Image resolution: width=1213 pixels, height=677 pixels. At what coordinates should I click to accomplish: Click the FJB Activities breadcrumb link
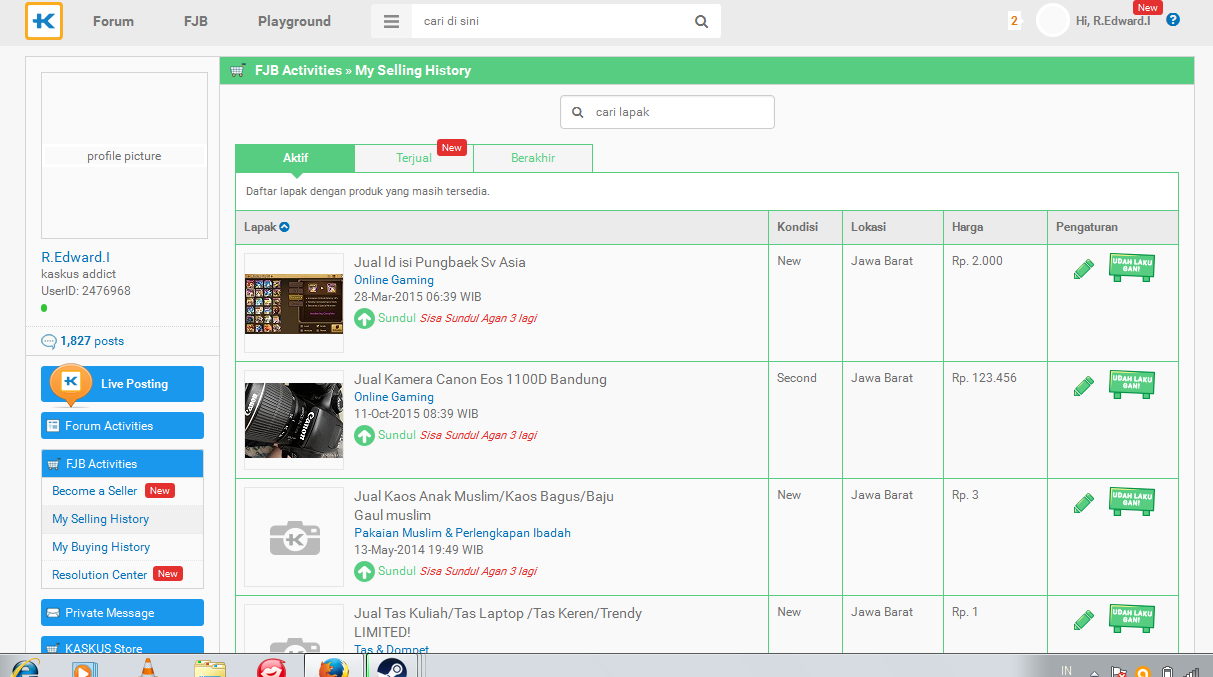coord(298,71)
